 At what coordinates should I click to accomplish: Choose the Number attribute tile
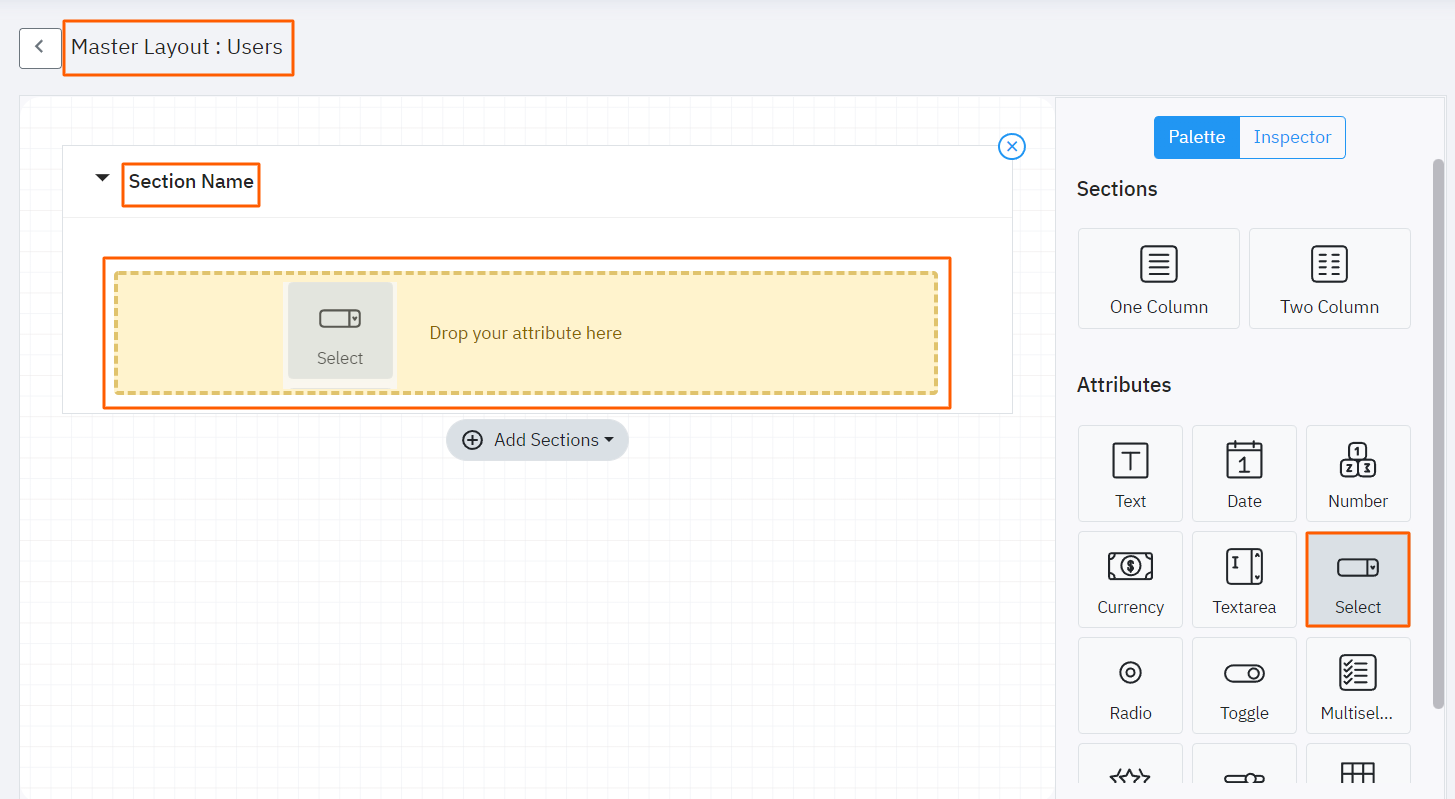[x=1358, y=473]
